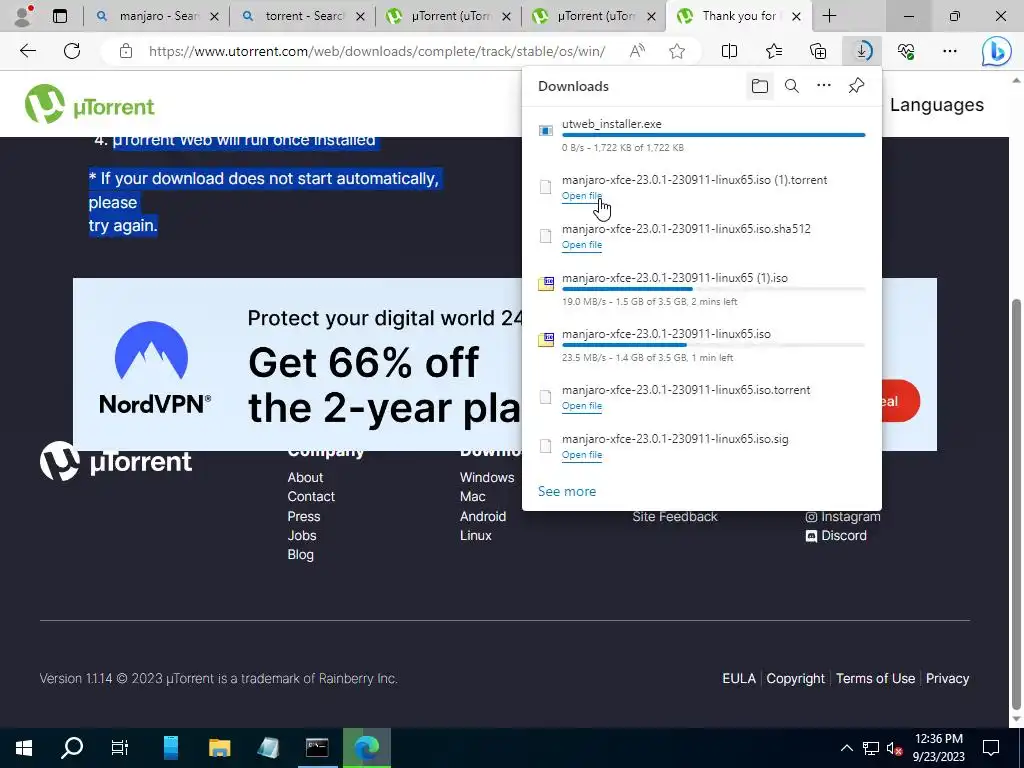Pin the Downloads panel
Viewport: 1024px width, 768px height.
(x=856, y=86)
